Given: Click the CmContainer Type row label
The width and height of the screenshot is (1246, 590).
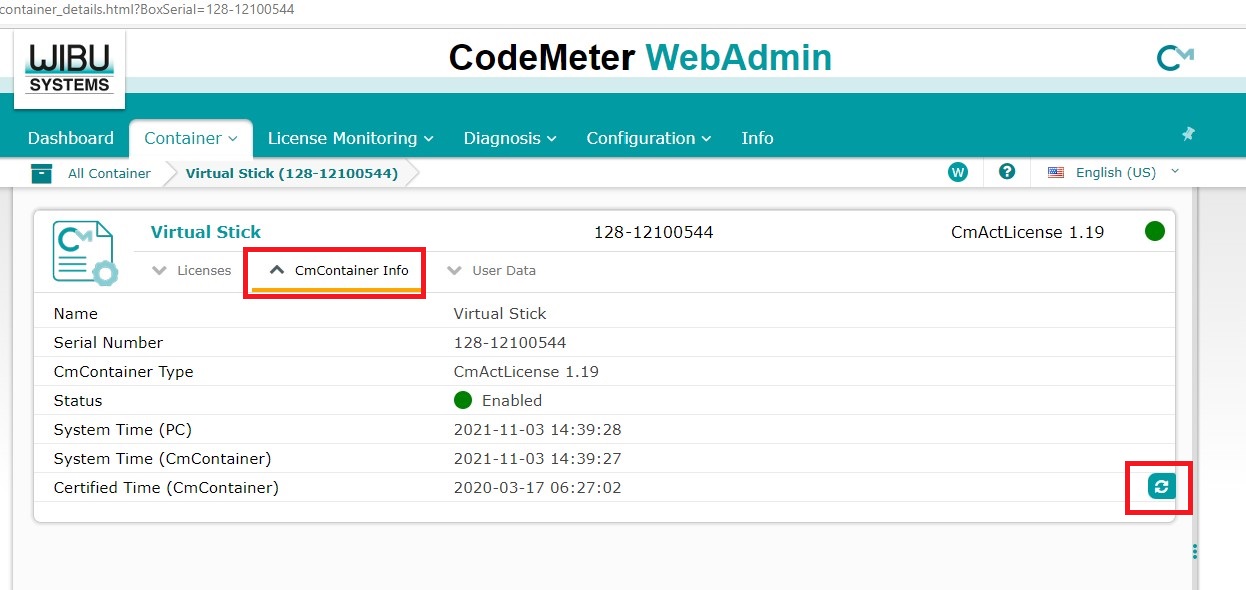Looking at the screenshot, I should click(123, 371).
